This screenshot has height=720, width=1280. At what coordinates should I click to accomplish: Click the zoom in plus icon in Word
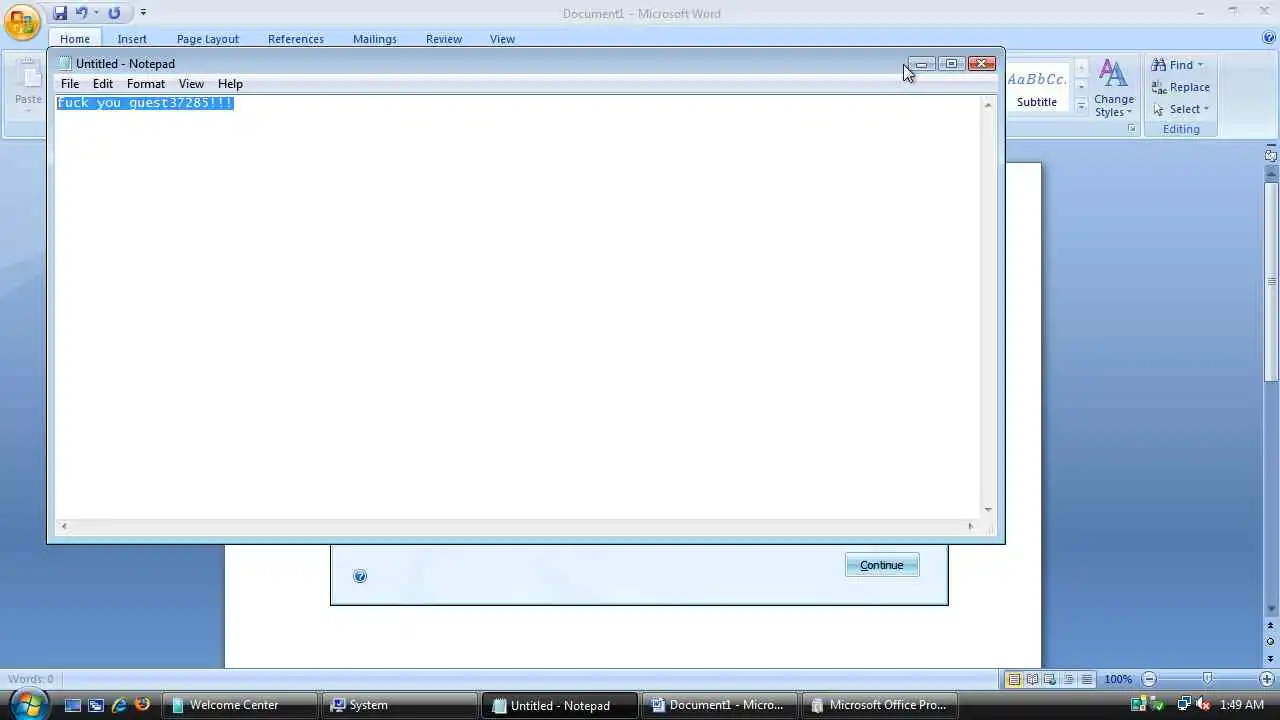coord(1266,679)
